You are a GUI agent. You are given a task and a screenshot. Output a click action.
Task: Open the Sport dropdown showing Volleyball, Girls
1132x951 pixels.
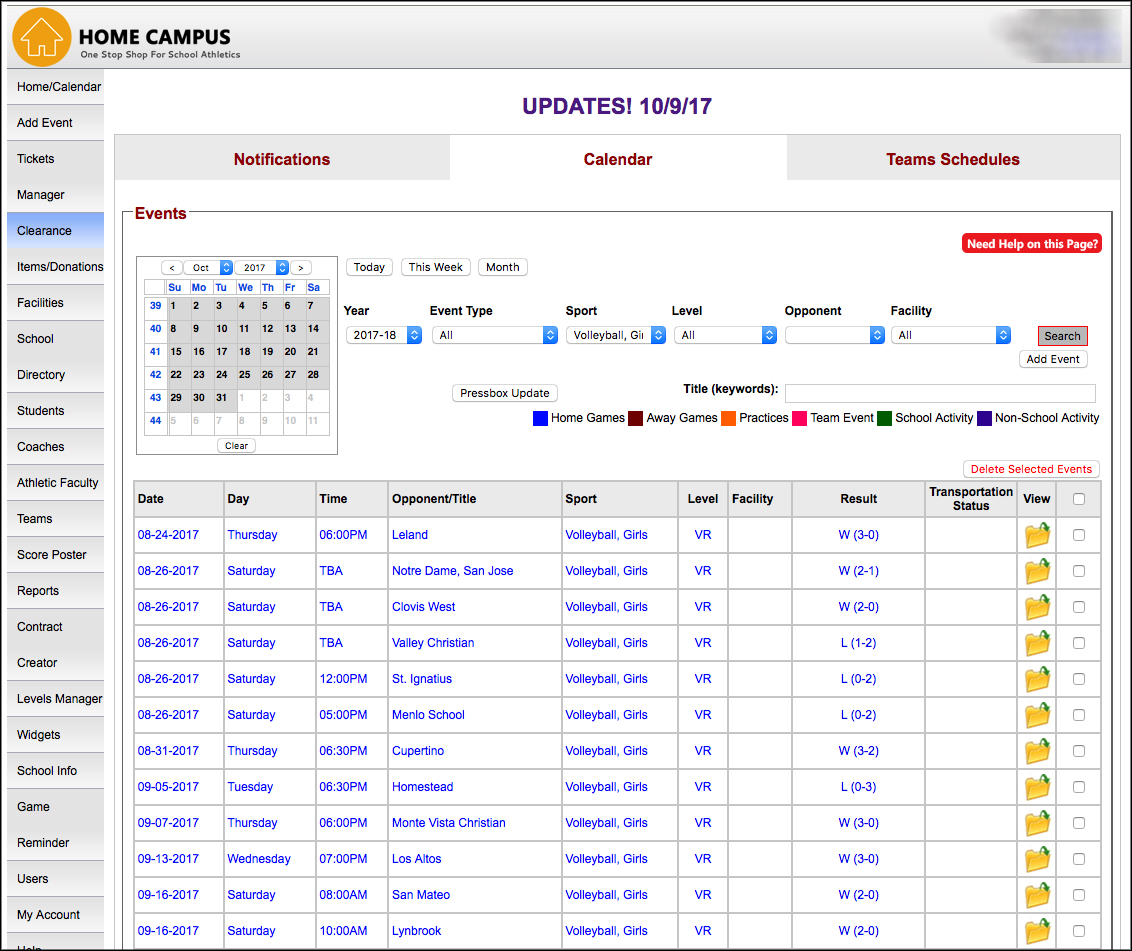(616, 335)
